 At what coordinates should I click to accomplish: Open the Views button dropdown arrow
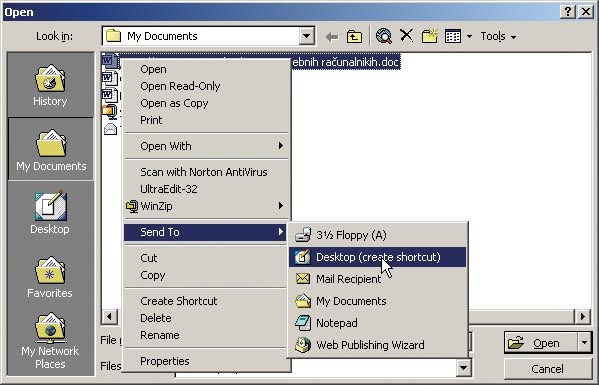(469, 37)
